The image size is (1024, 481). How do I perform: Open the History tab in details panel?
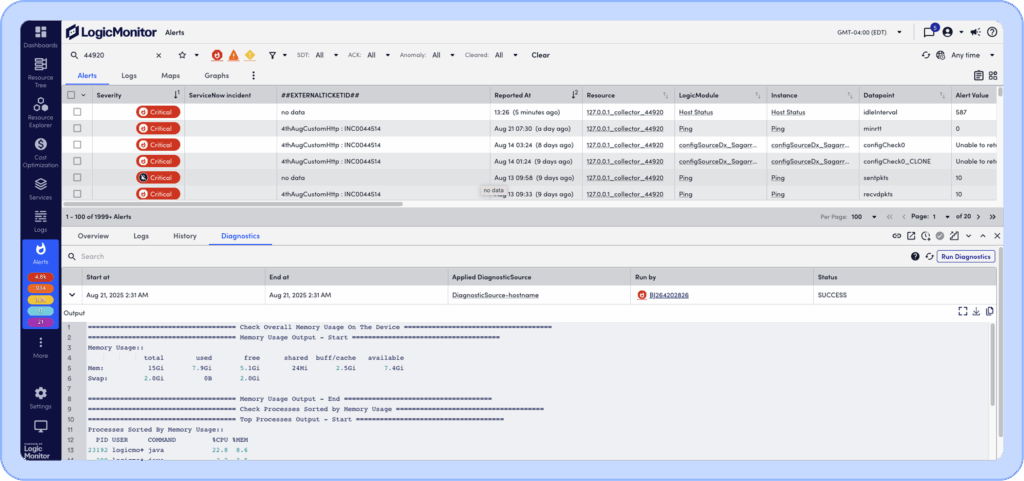point(184,236)
